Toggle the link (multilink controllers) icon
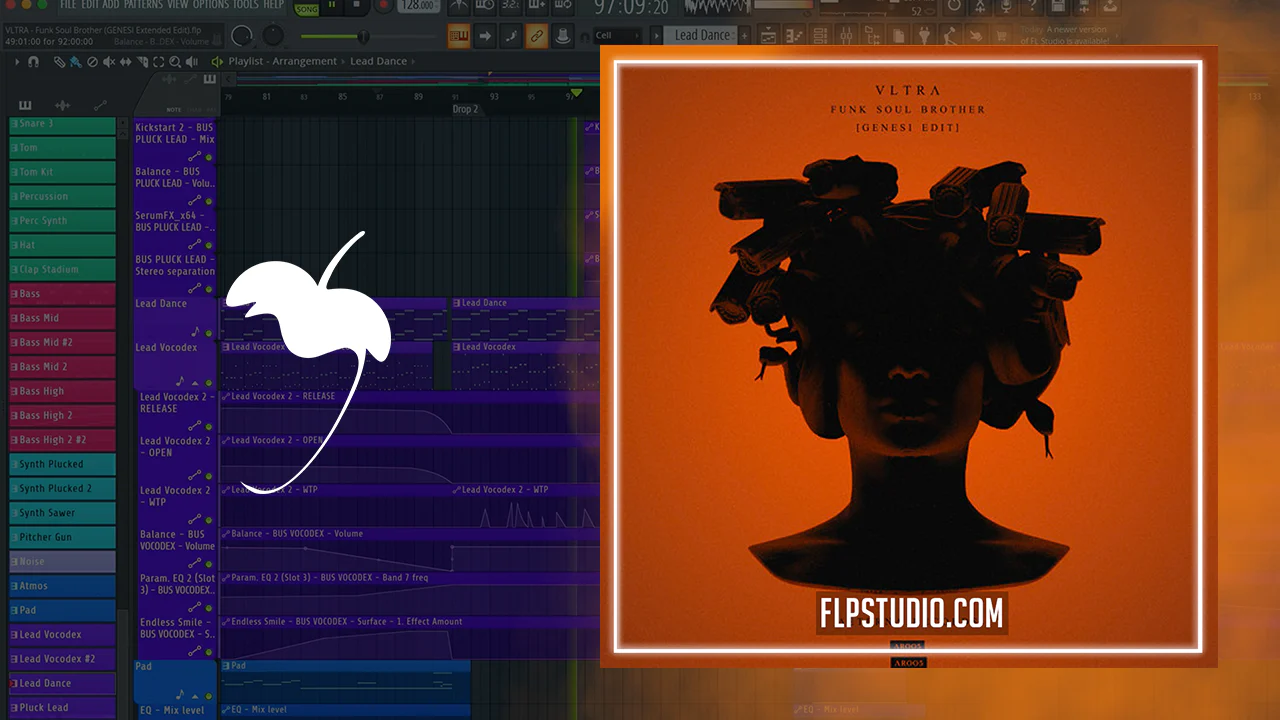Image resolution: width=1280 pixels, height=720 pixels. click(537, 37)
